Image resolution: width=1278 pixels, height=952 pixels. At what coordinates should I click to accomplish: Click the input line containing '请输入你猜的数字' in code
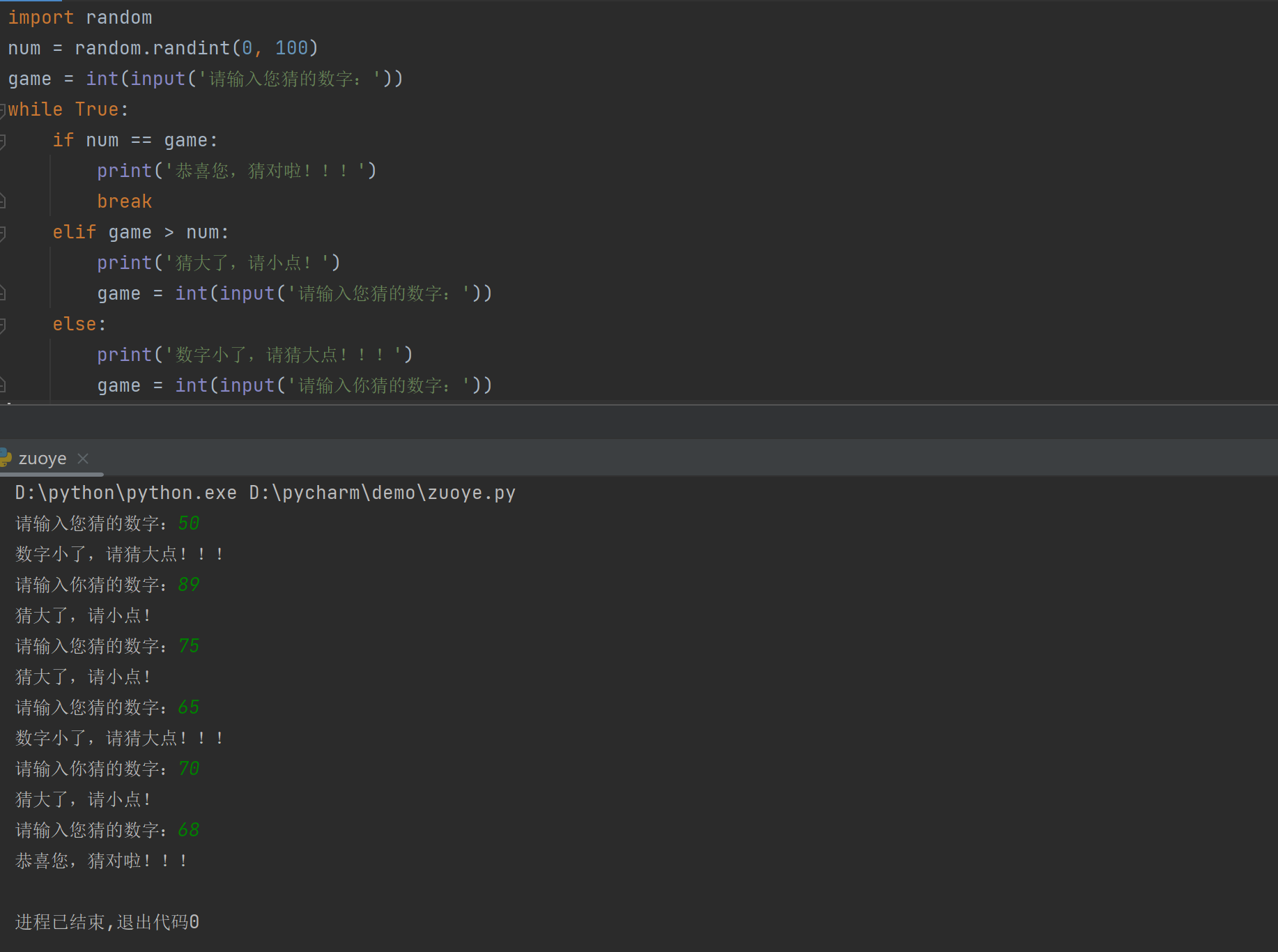pos(295,385)
